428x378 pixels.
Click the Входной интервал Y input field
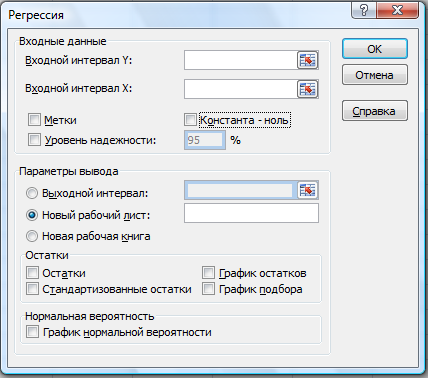pos(240,60)
